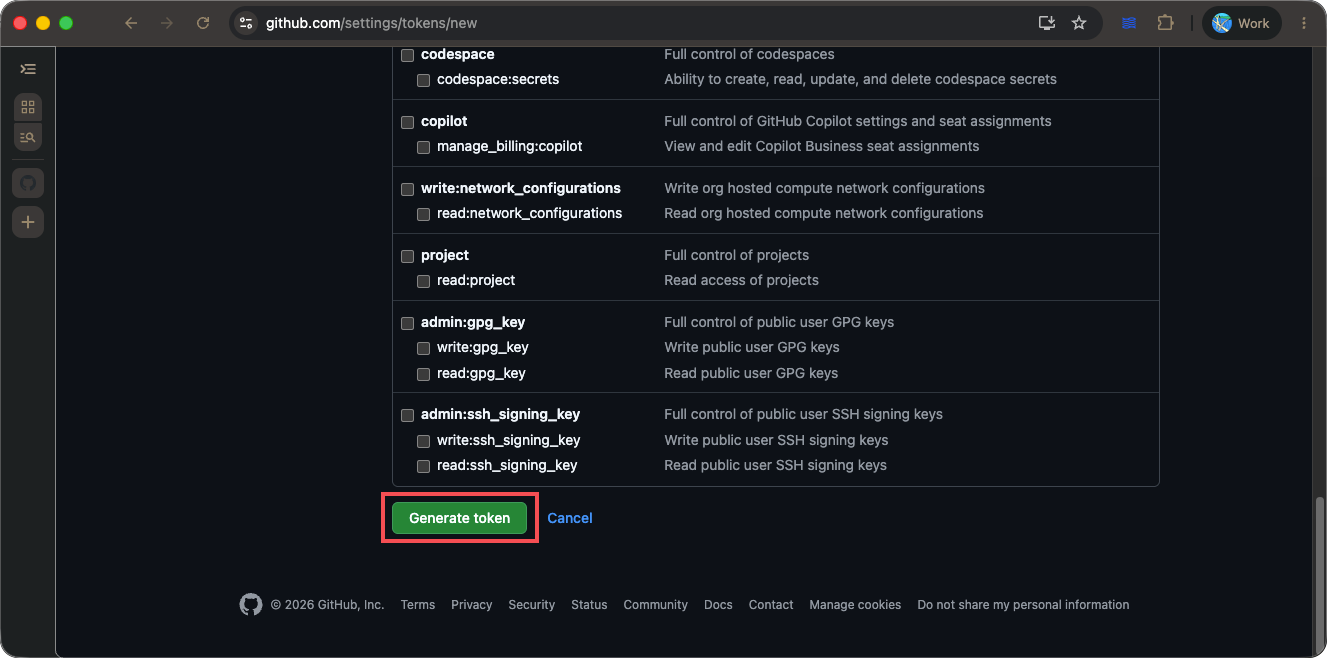
Task: Open the Terms footer link
Action: (x=418, y=605)
